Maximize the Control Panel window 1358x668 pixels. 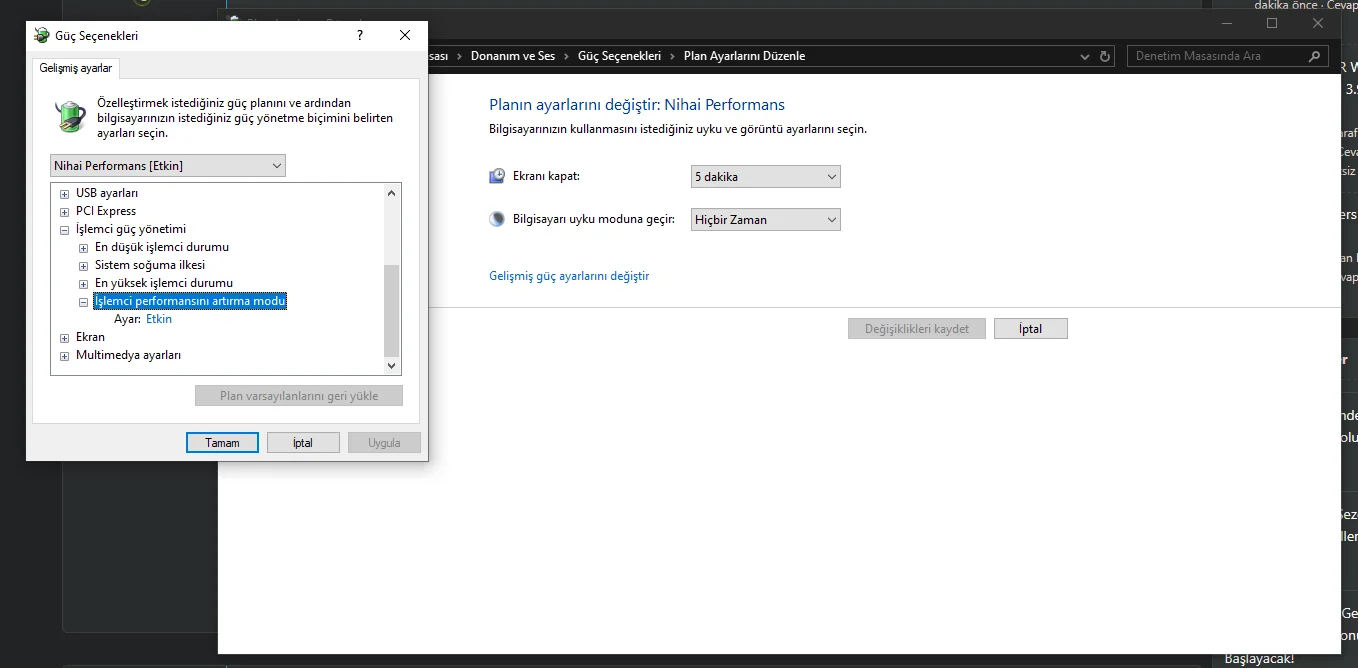(x=1272, y=23)
